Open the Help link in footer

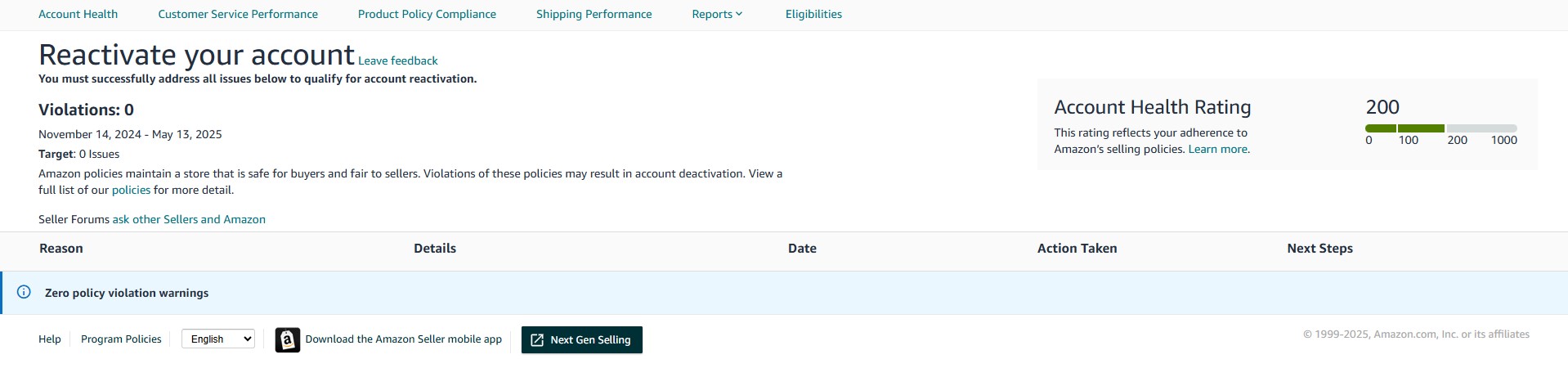coord(50,339)
